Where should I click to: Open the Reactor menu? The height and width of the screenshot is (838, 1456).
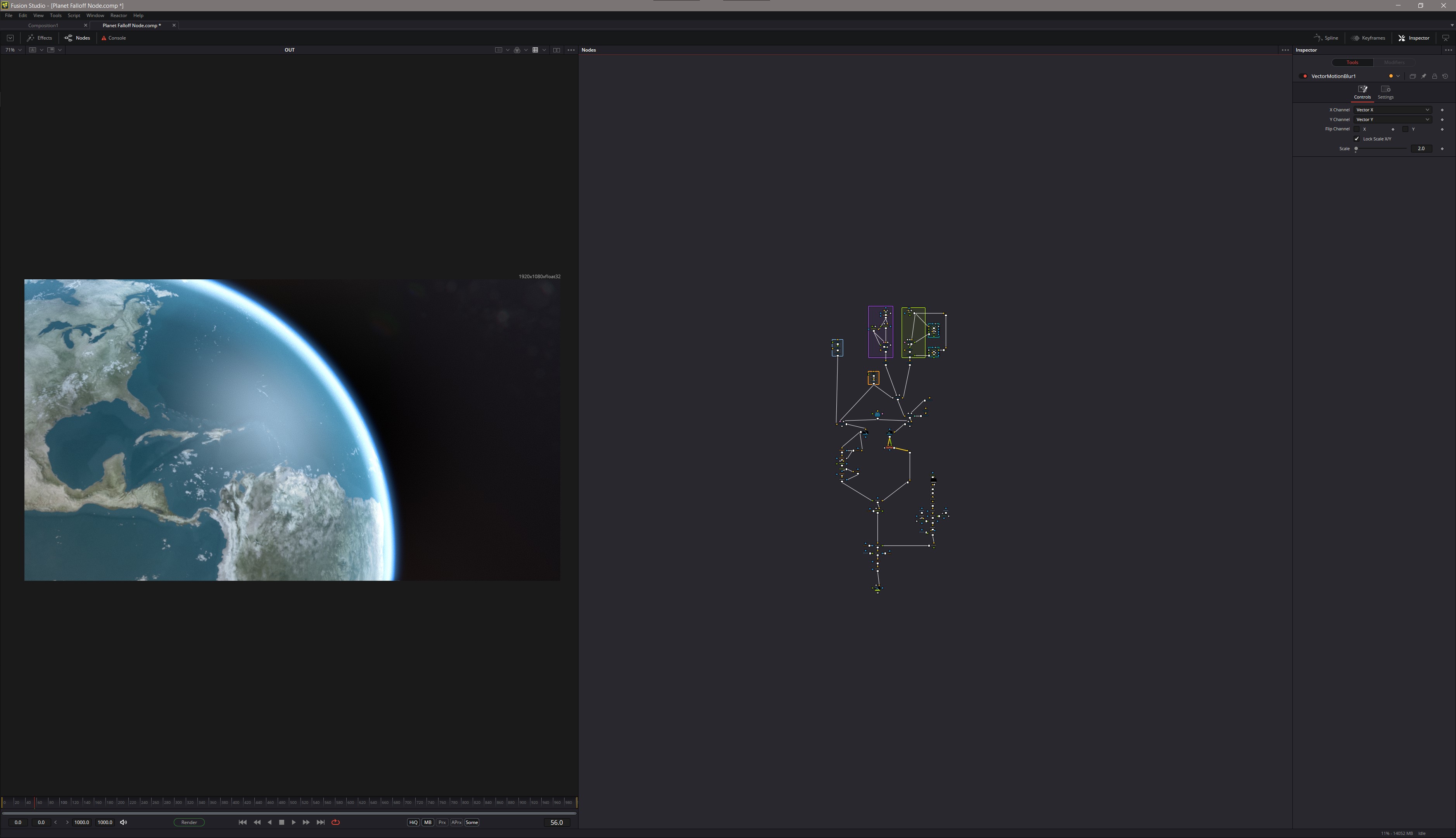tap(119, 16)
